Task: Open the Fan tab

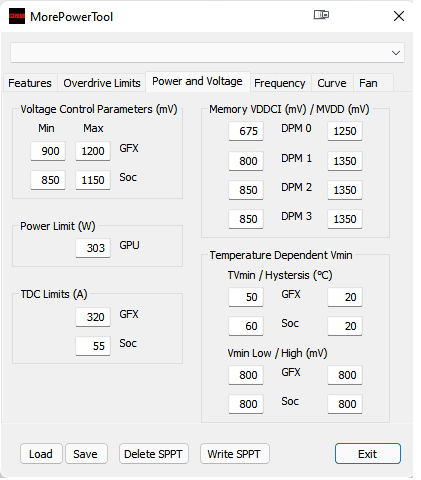Action: 368,83
